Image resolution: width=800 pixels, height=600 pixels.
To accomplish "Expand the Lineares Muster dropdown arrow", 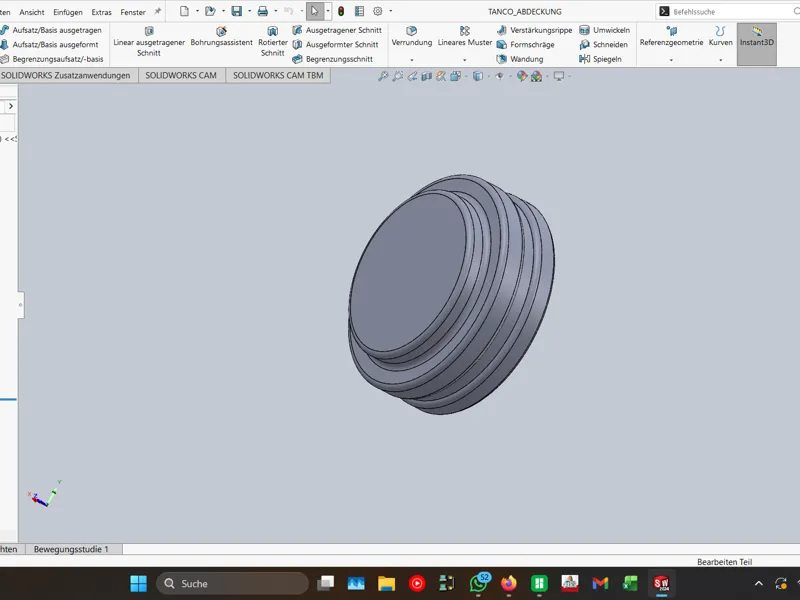I will (464, 60).
